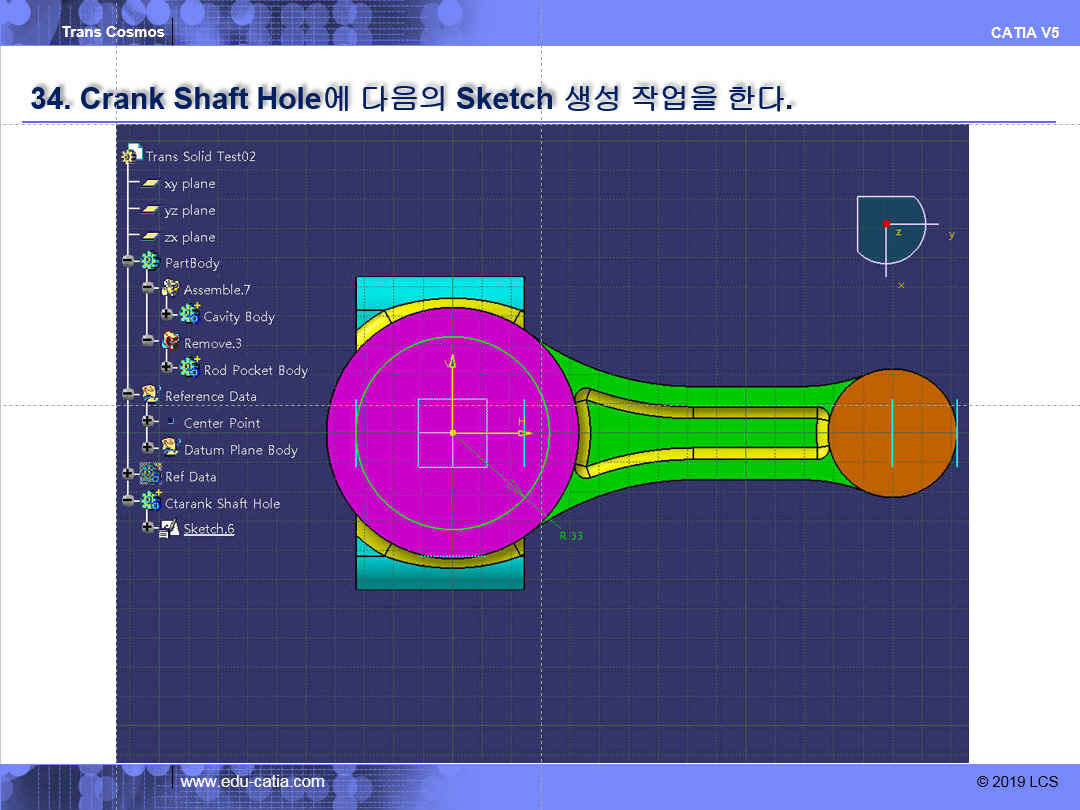This screenshot has width=1080, height=810.
Task: Click the PartBody gear icon
Action: (151, 262)
